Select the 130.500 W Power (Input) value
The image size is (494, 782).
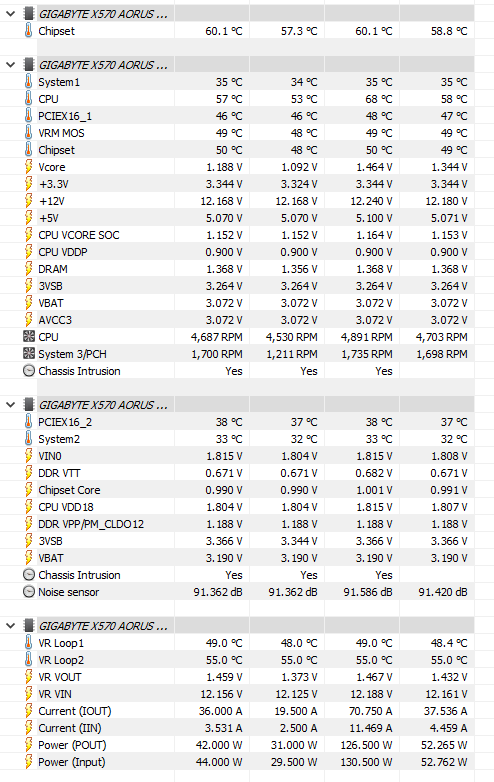coord(367,762)
